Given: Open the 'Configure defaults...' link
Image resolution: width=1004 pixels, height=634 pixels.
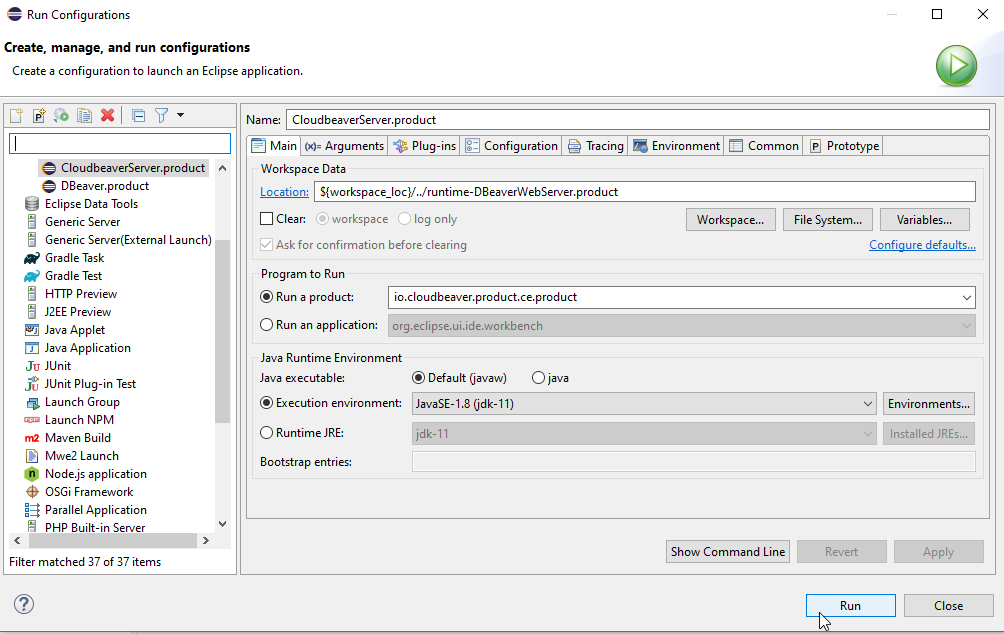Looking at the screenshot, I should [x=922, y=244].
